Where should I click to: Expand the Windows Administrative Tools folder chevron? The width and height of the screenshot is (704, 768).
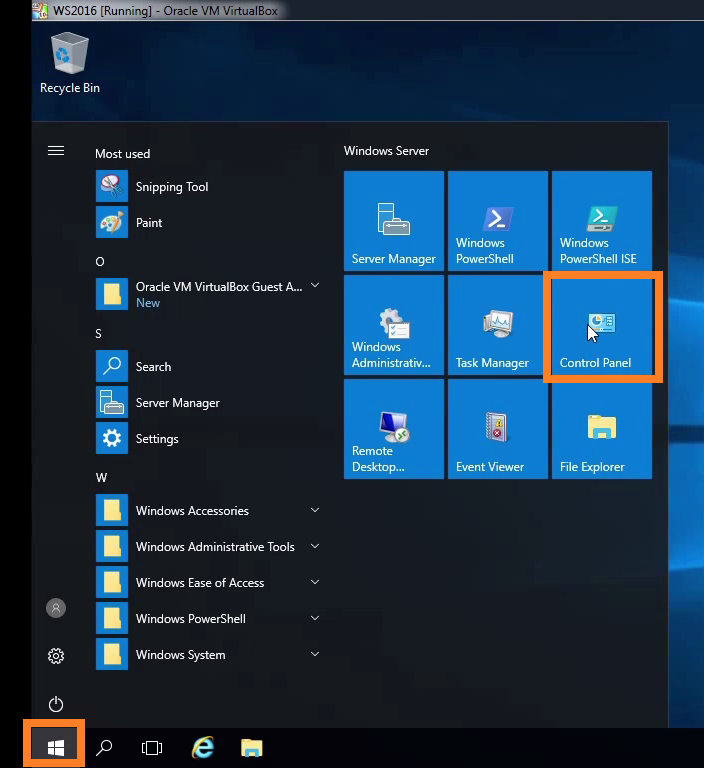pyautogui.click(x=315, y=546)
